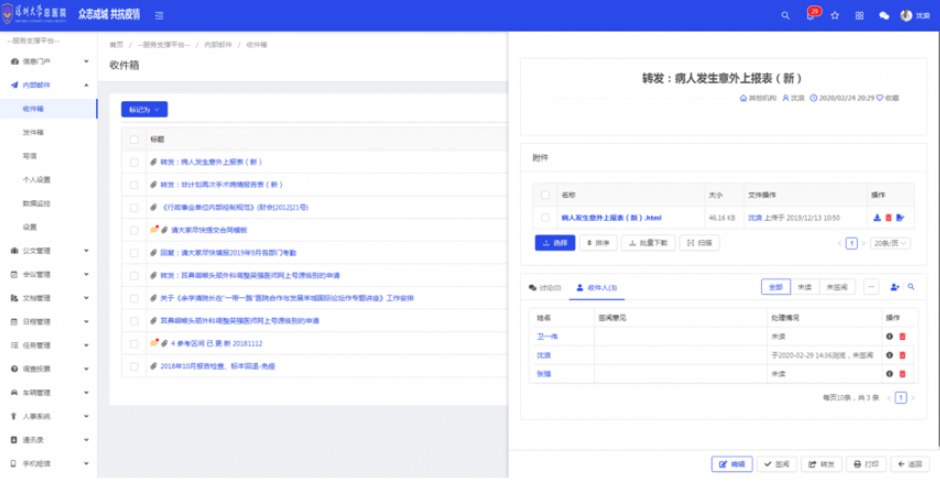The width and height of the screenshot is (940, 482).
Task: Delete recipient 张强 with trash icon
Action: (x=902, y=374)
